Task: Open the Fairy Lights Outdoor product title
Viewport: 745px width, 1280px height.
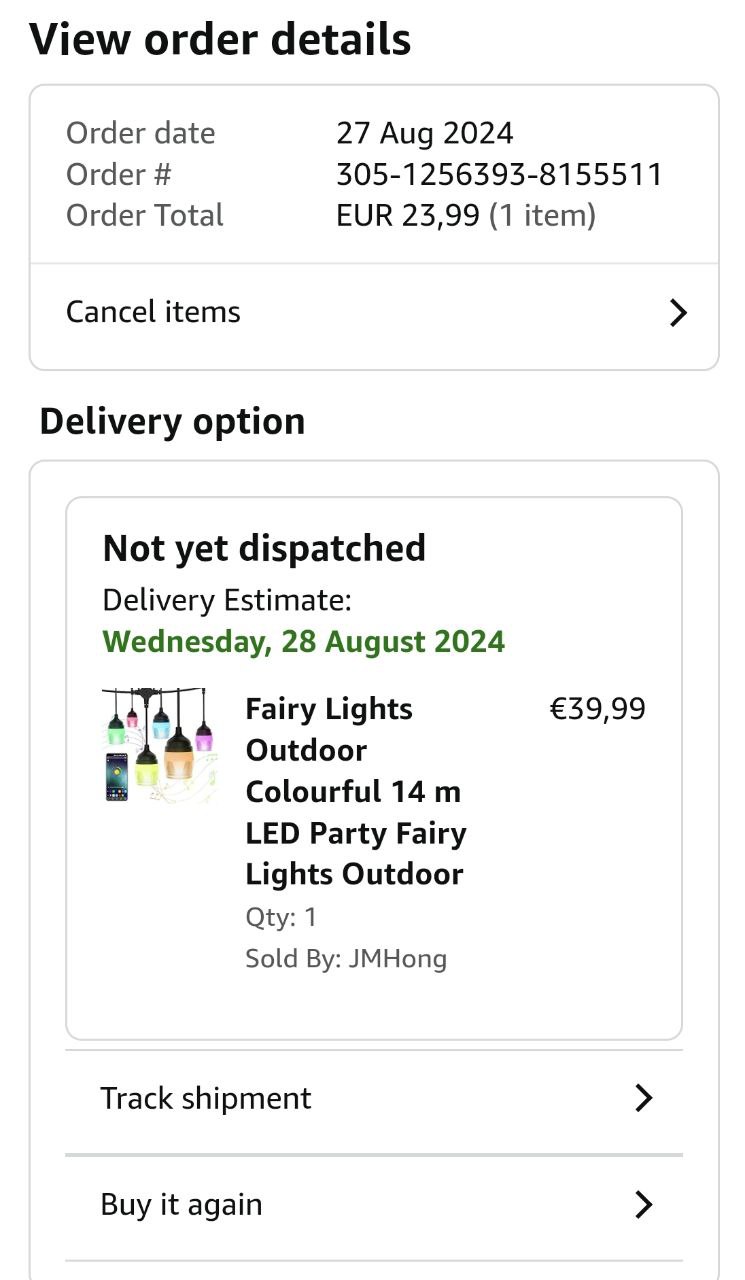Action: (x=355, y=791)
